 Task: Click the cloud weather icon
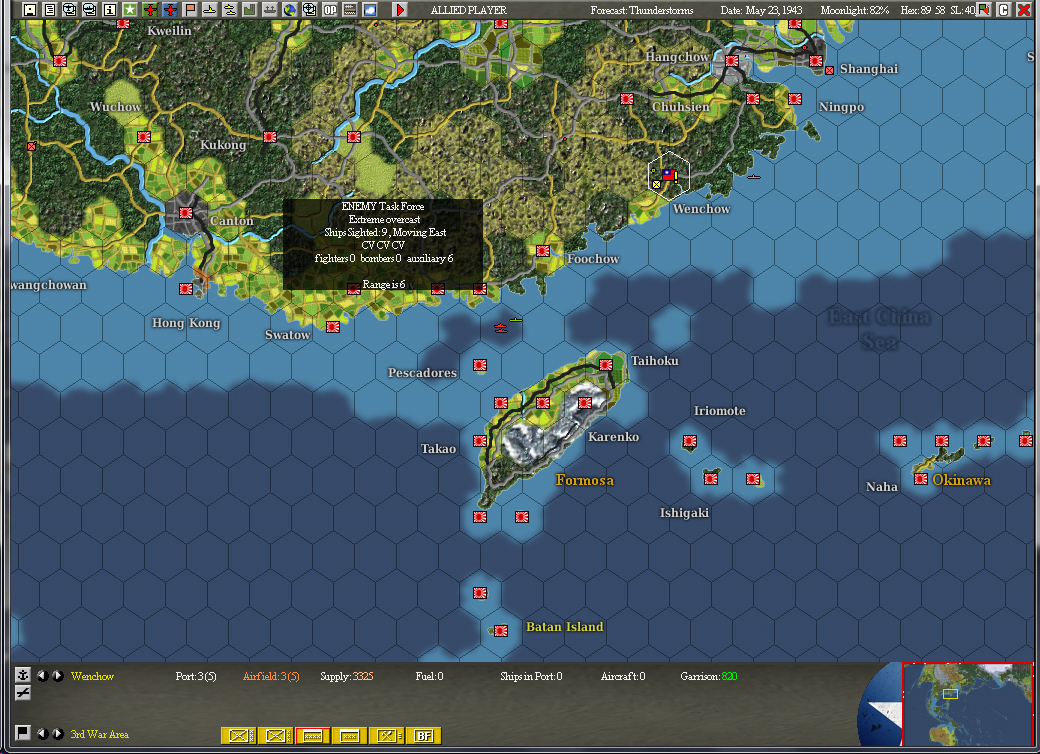tap(369, 9)
